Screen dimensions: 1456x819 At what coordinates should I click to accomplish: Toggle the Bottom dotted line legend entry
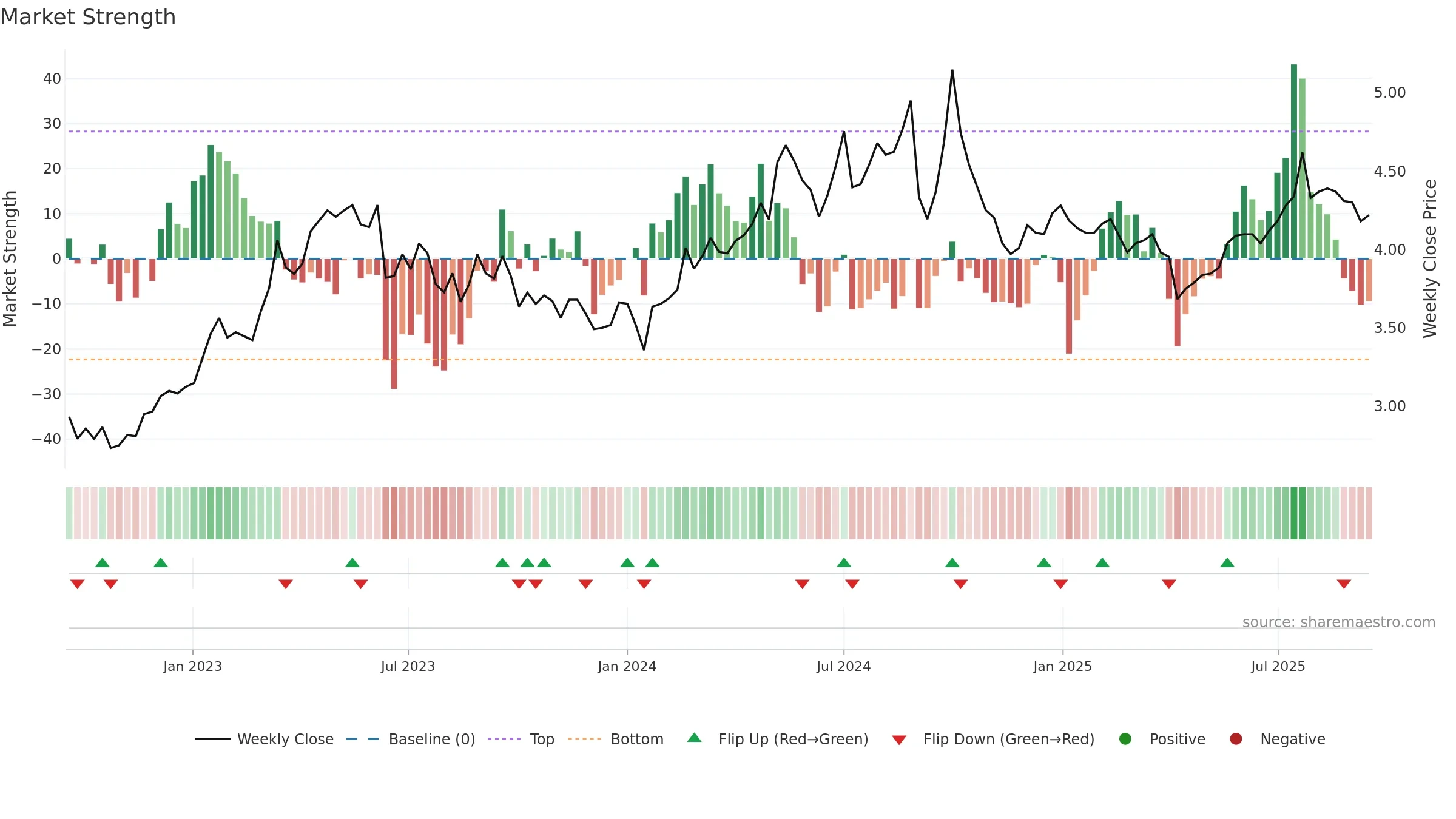pyautogui.click(x=616, y=739)
